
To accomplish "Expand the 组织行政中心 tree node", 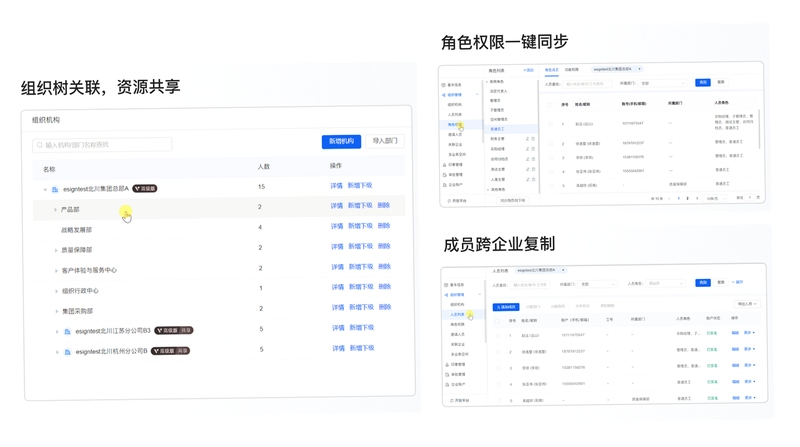I will [56, 291].
